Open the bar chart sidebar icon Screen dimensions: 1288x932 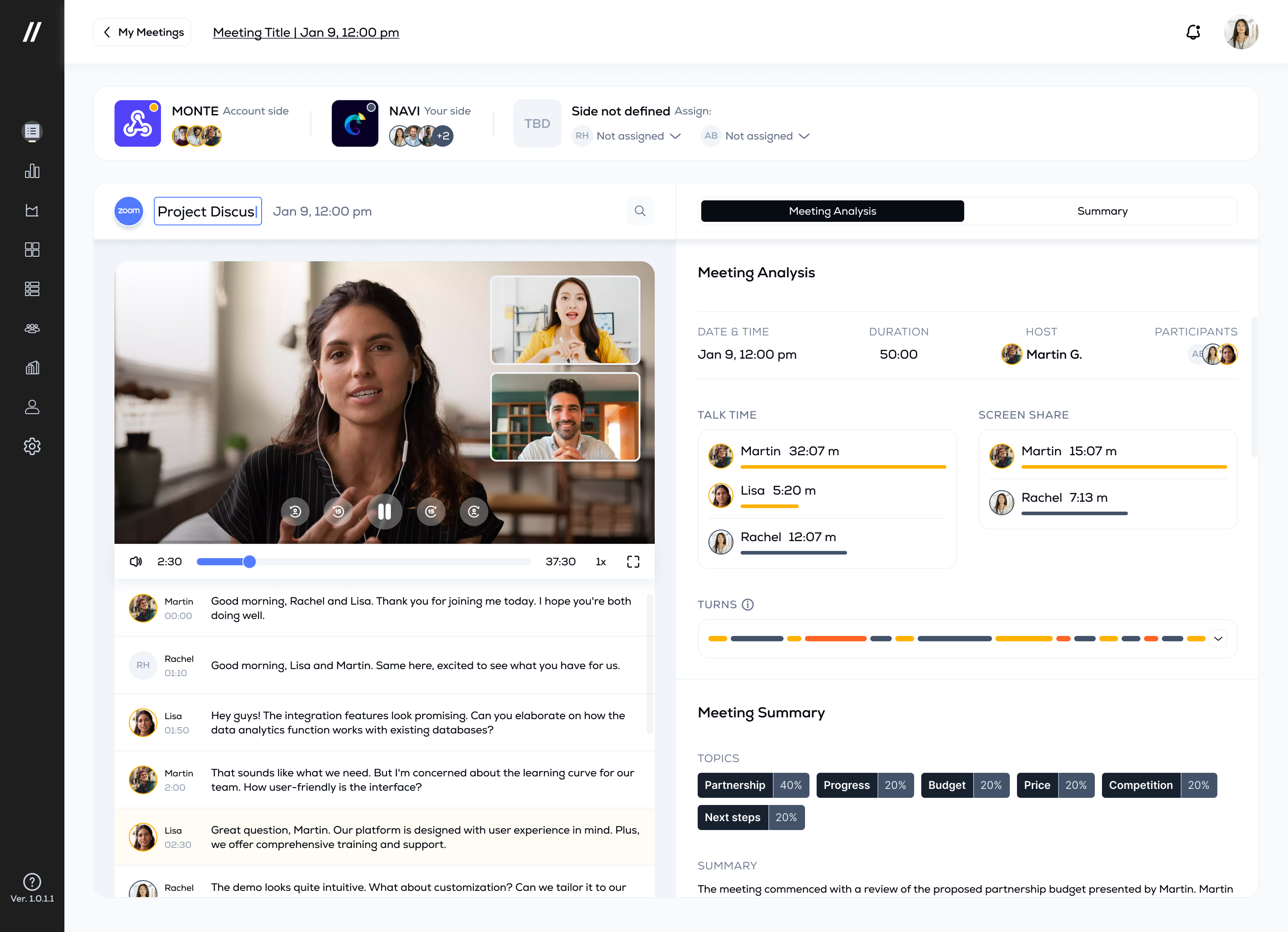click(32, 171)
